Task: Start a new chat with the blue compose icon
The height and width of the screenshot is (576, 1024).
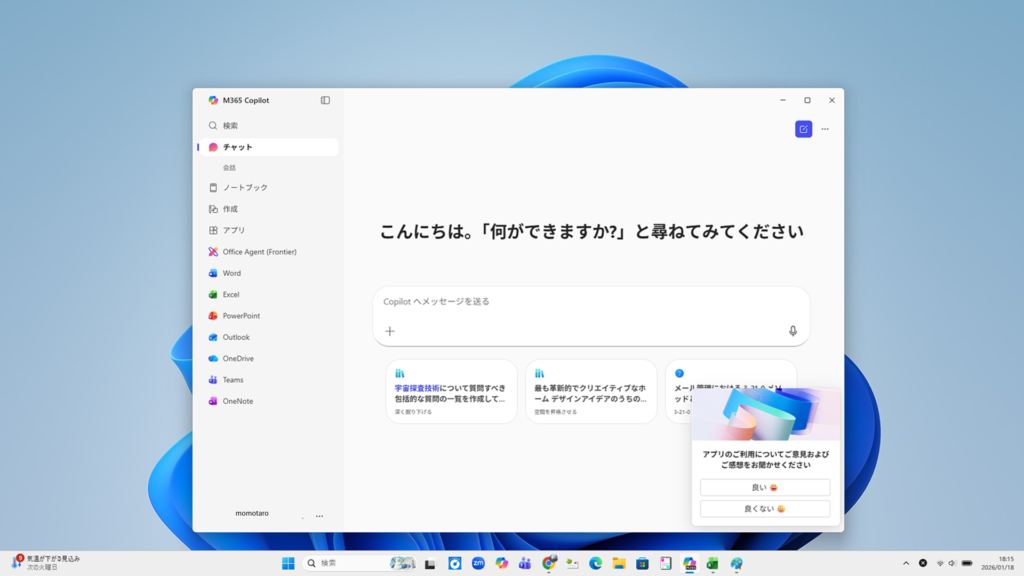Action: click(803, 129)
